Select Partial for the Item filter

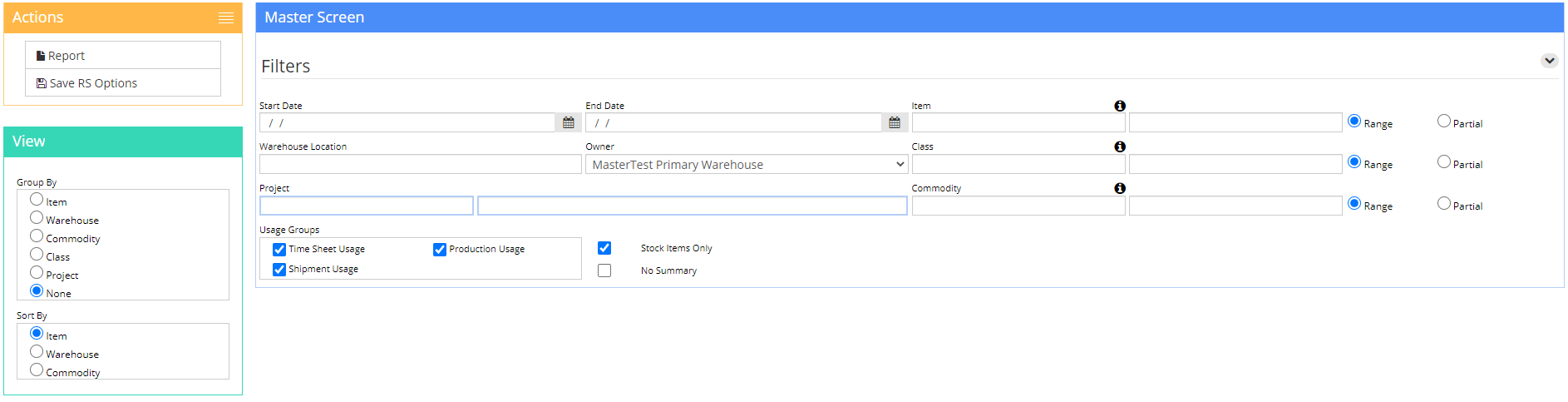[1444, 122]
